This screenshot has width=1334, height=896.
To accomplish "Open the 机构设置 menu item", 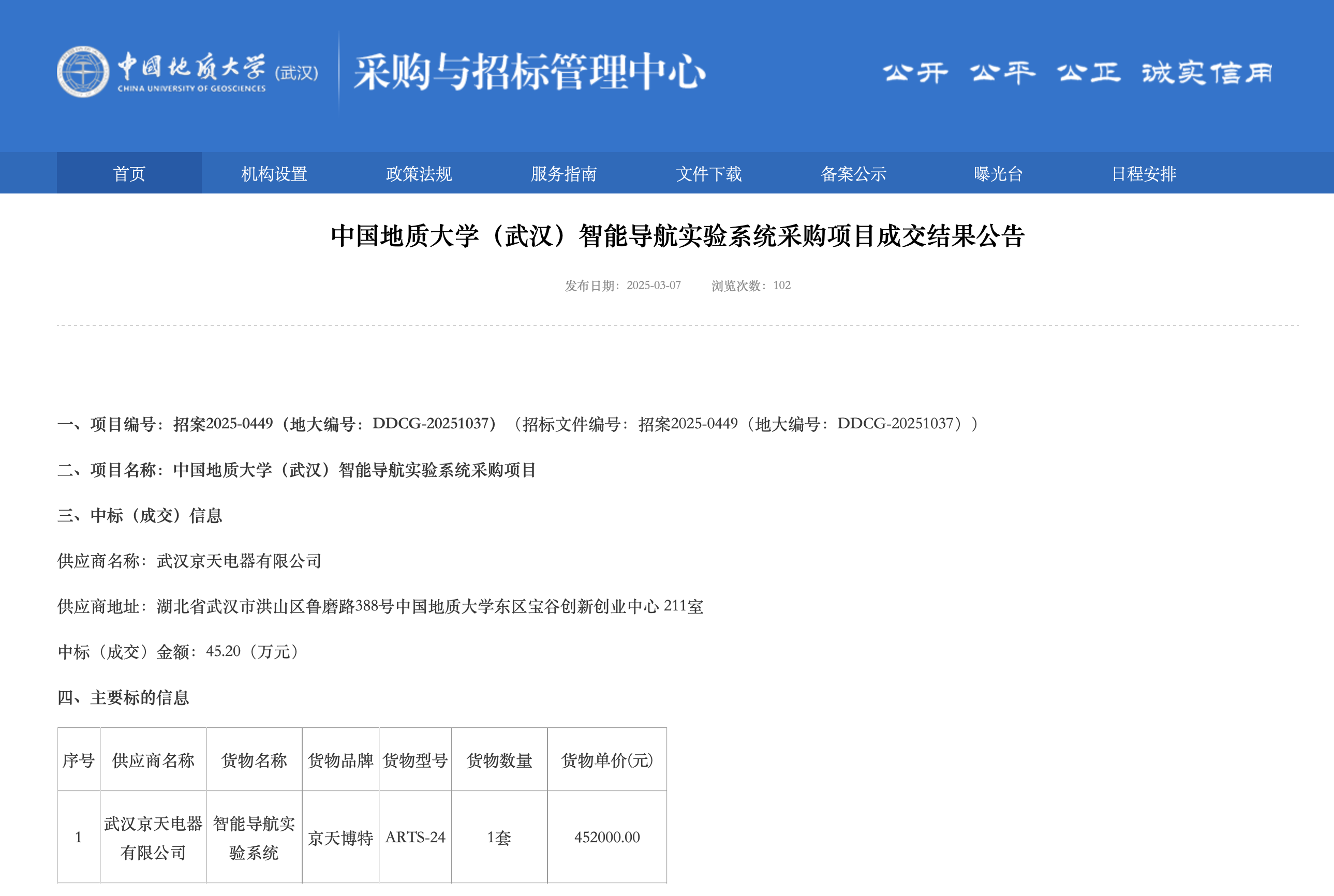I will (274, 173).
